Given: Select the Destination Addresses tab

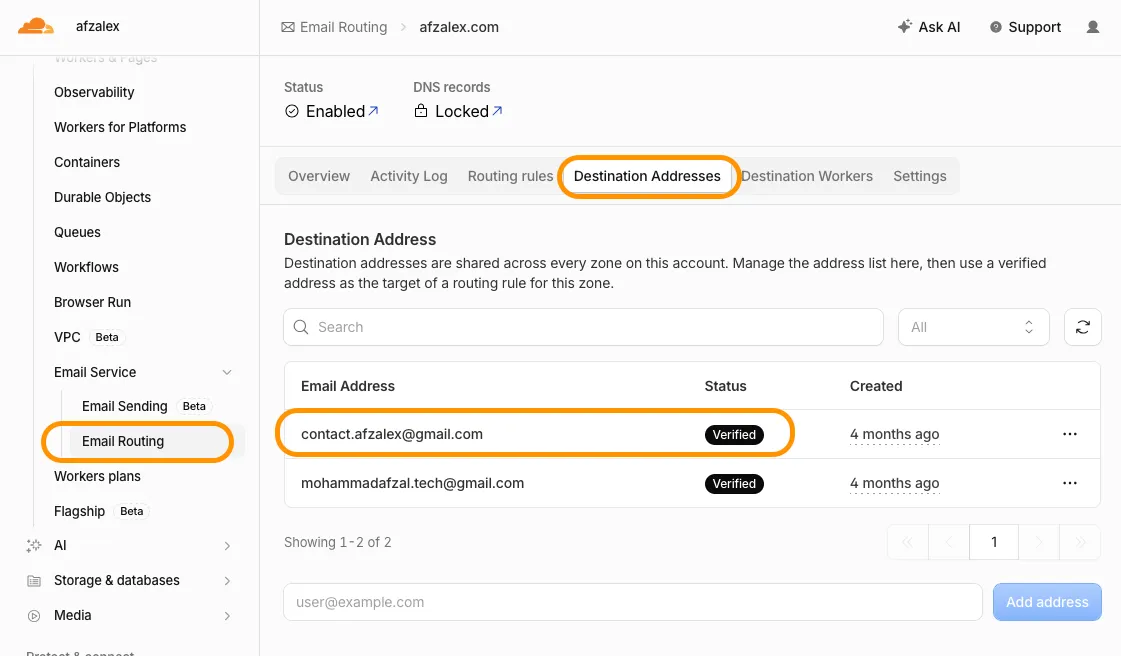Looking at the screenshot, I should tap(647, 176).
